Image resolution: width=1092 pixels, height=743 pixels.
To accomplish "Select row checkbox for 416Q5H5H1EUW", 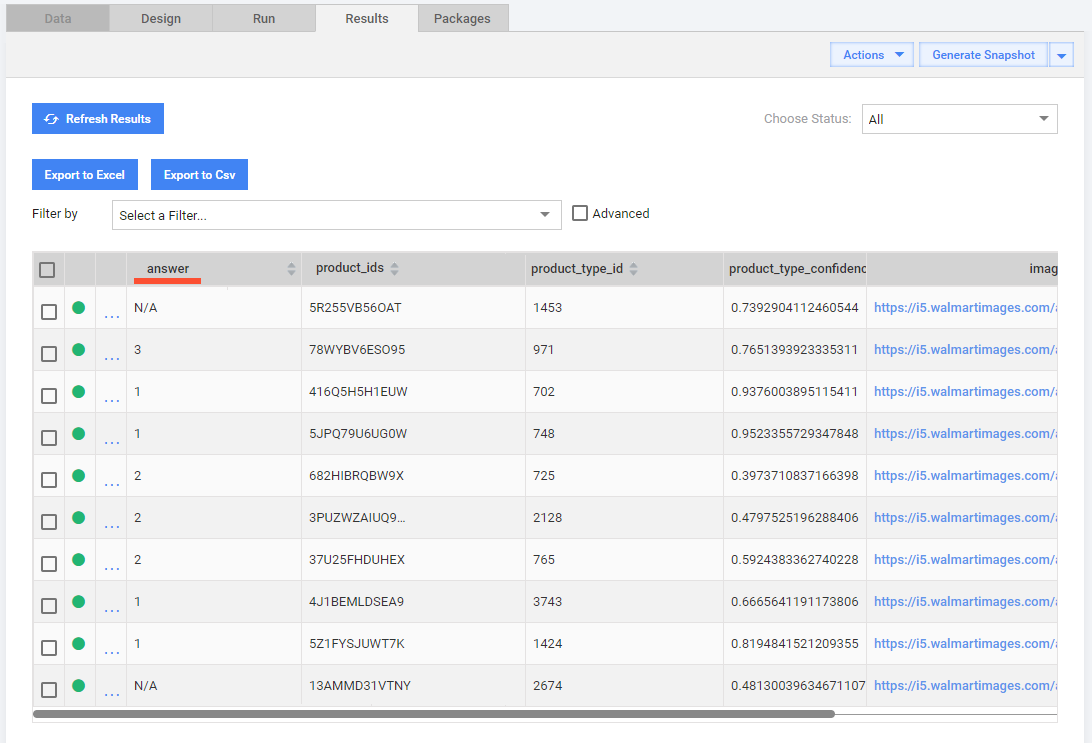I will 49,396.
